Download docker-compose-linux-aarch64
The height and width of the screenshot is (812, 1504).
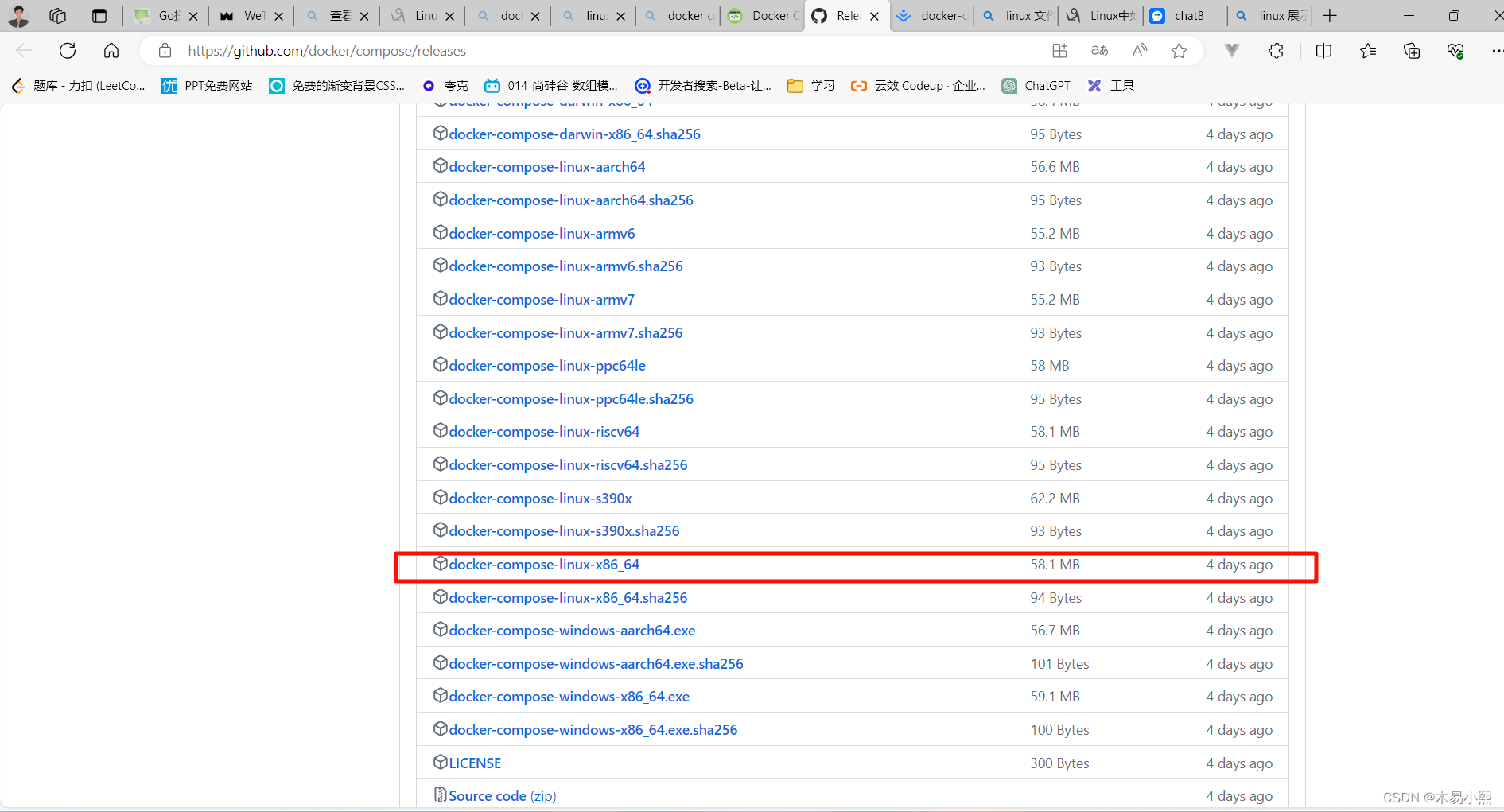click(547, 167)
